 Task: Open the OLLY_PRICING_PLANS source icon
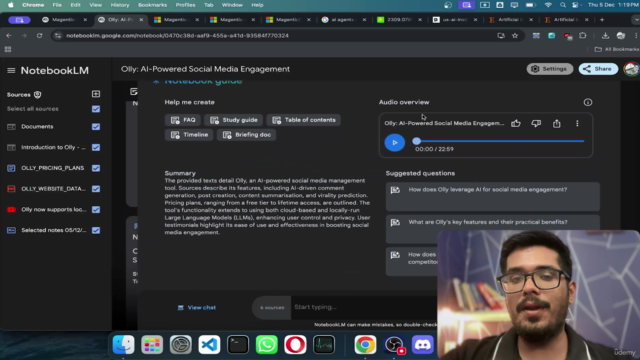click(x=11, y=168)
